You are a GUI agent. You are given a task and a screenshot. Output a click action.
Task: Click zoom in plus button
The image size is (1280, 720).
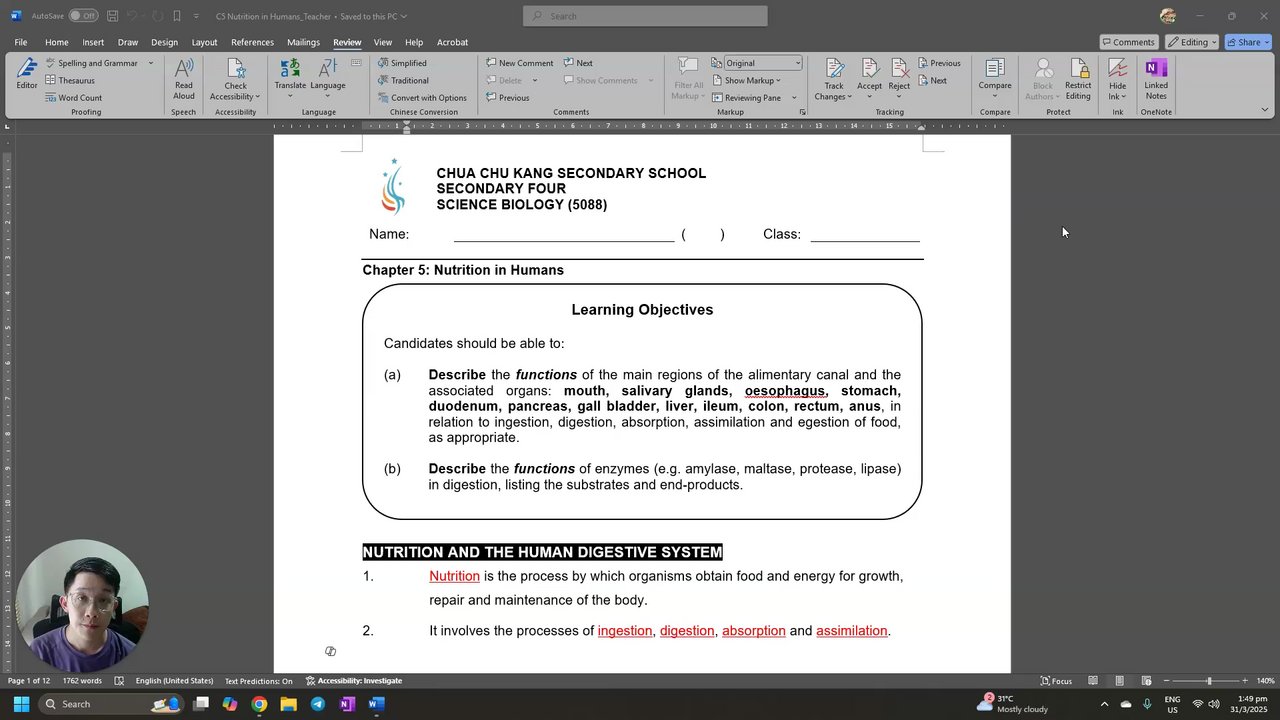[x=1246, y=681]
